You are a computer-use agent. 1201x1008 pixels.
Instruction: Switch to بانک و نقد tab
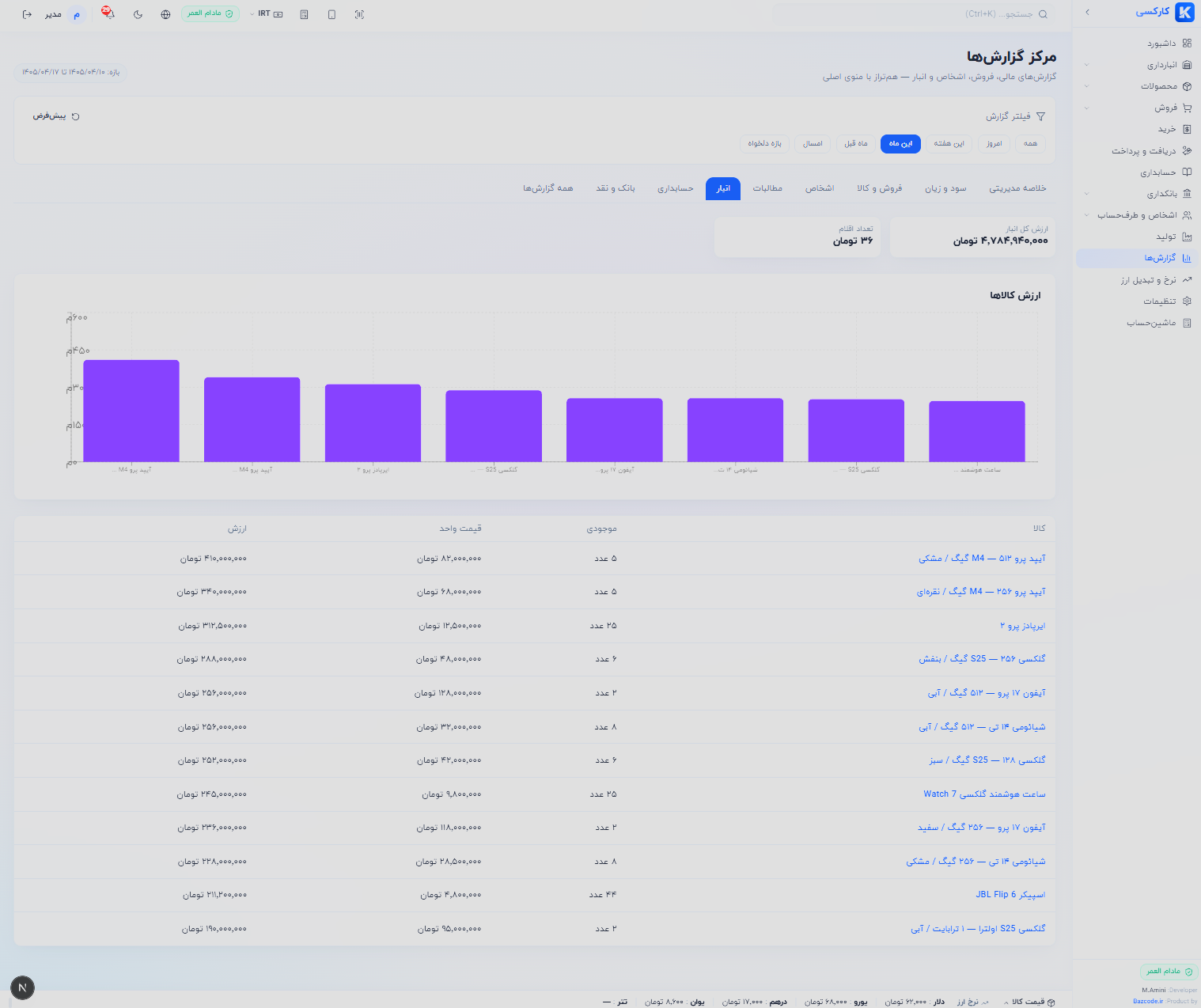coord(615,188)
